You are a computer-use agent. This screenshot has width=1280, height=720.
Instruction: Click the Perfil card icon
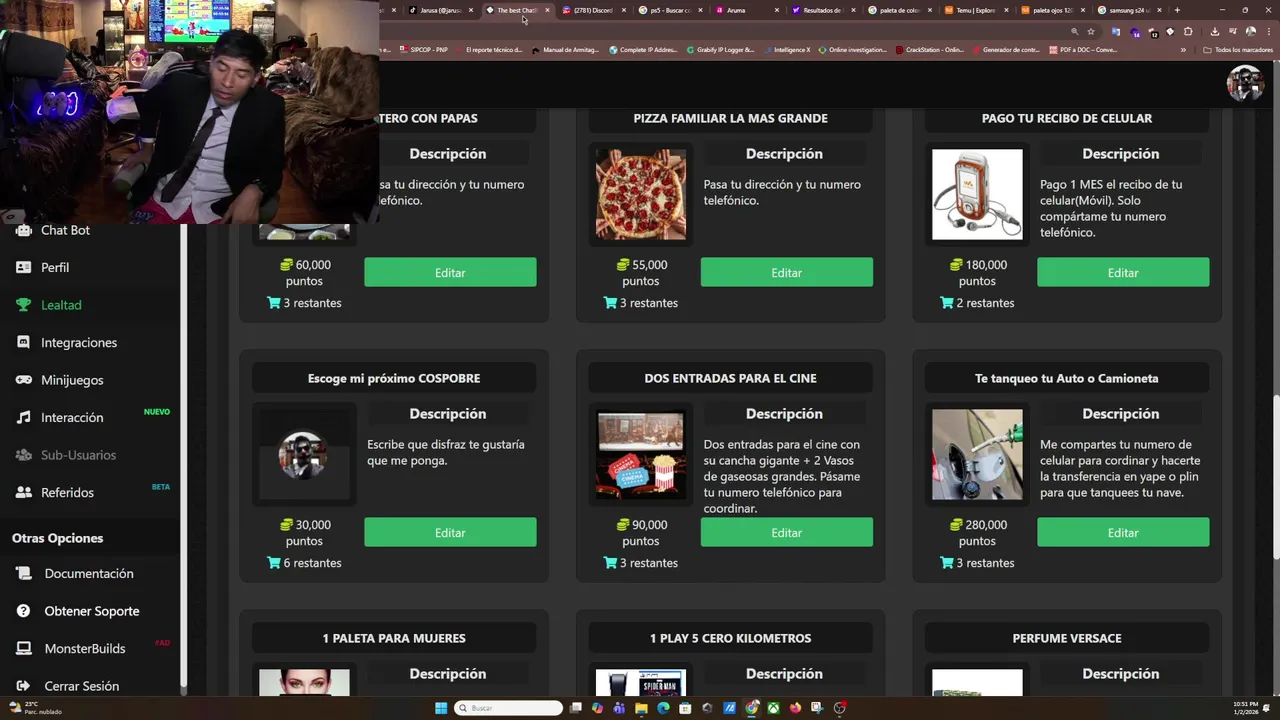point(23,267)
